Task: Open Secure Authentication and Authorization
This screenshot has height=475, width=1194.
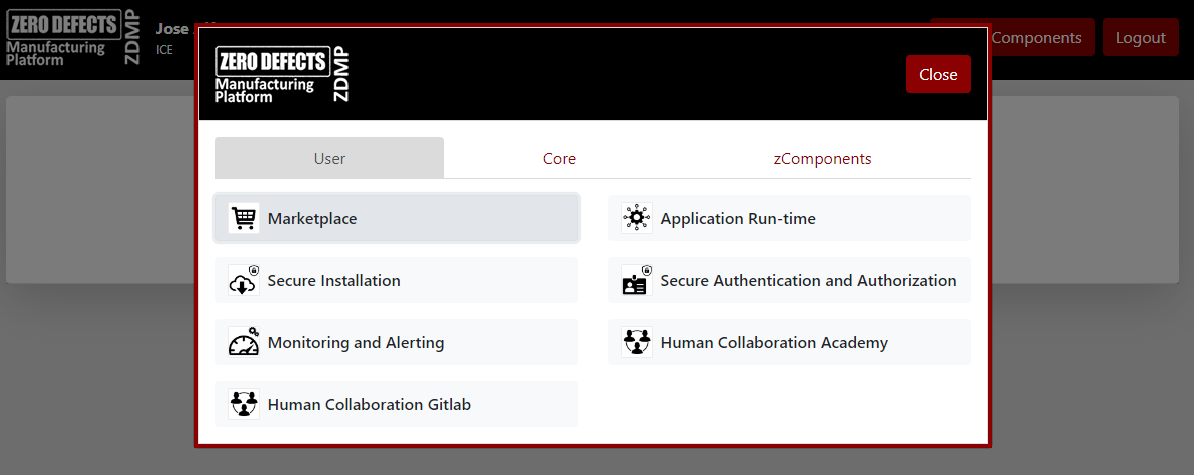Action: click(x=789, y=280)
